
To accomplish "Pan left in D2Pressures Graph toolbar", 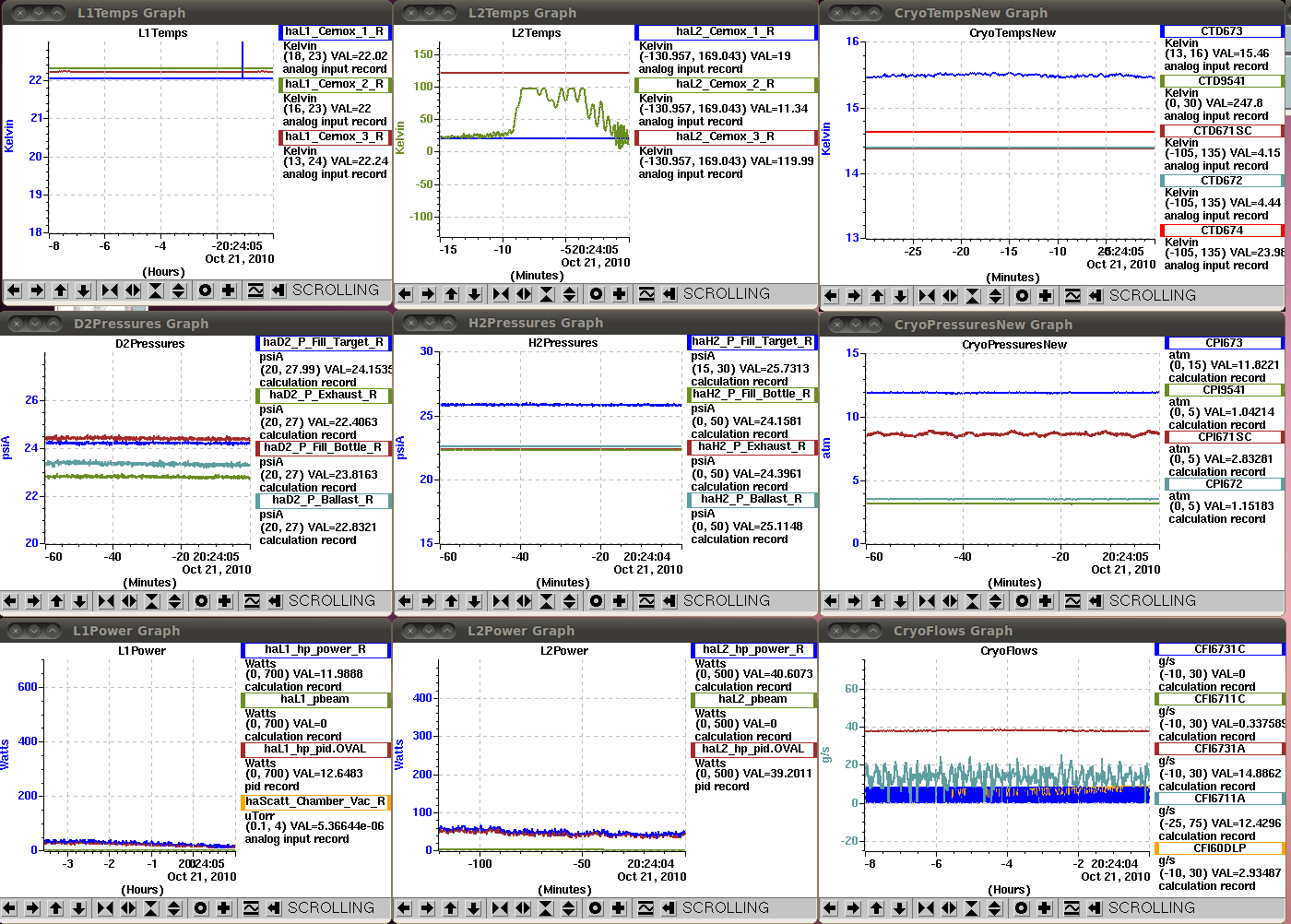I will point(10,601).
